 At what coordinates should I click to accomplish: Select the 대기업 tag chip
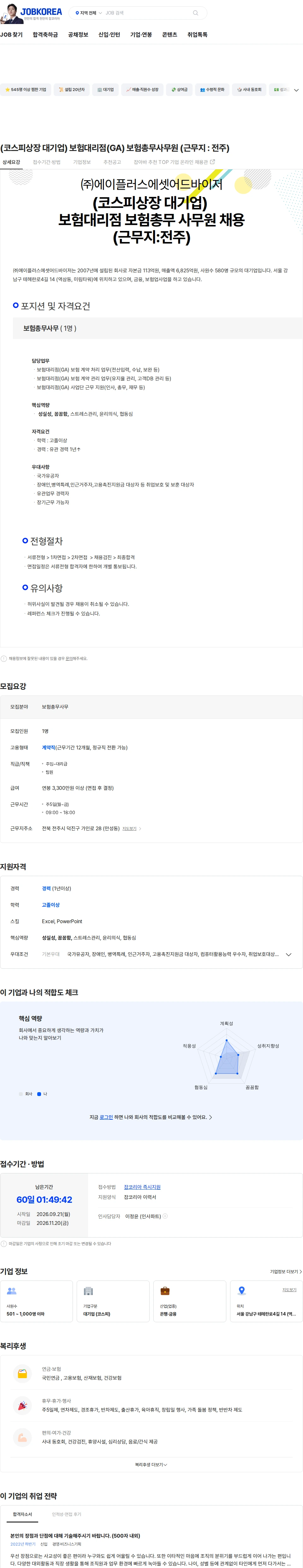tap(105, 89)
